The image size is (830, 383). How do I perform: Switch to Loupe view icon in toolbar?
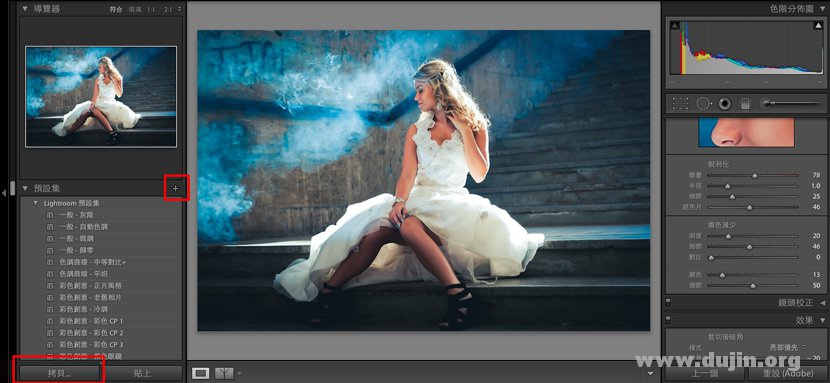click(x=201, y=373)
